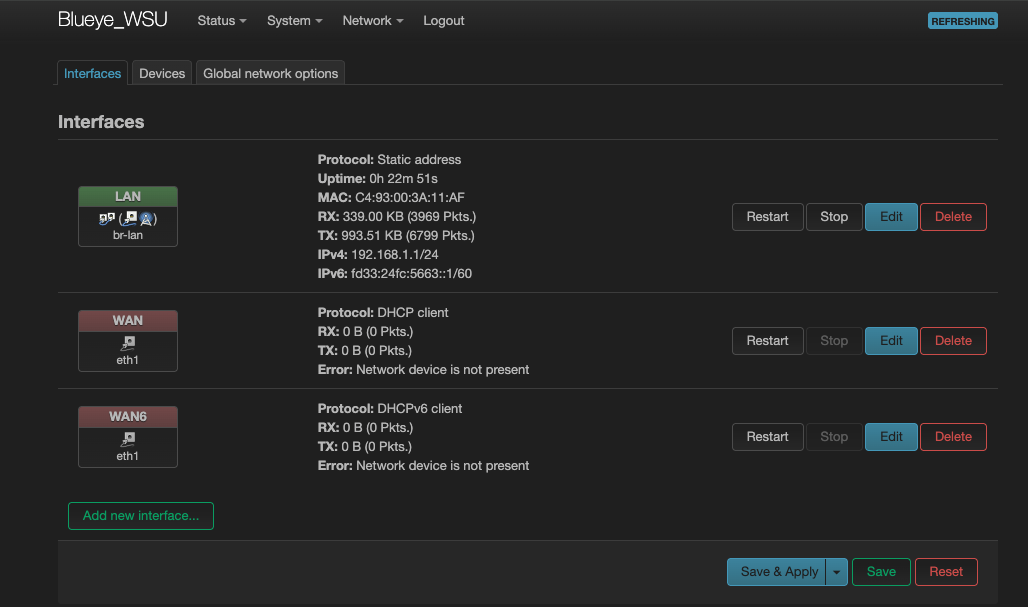Click the wireless icon in LAN box
Viewport: 1028px width, 607px height.
tap(146, 219)
